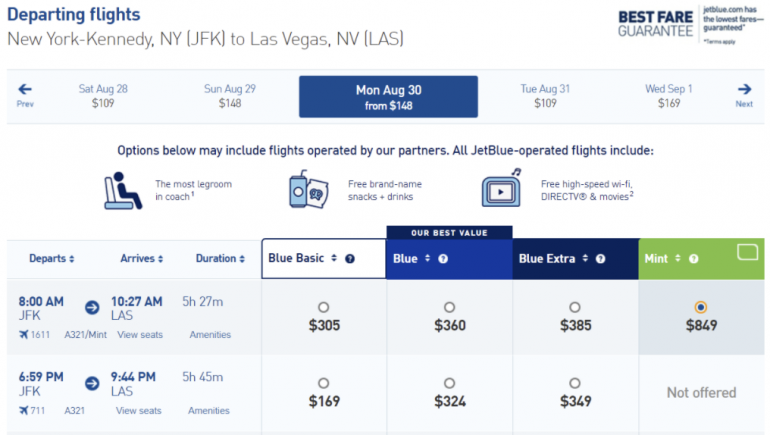This screenshot has width=770, height=435.
Task: Switch to Tue Aug 31 date tab
Action: point(545,95)
